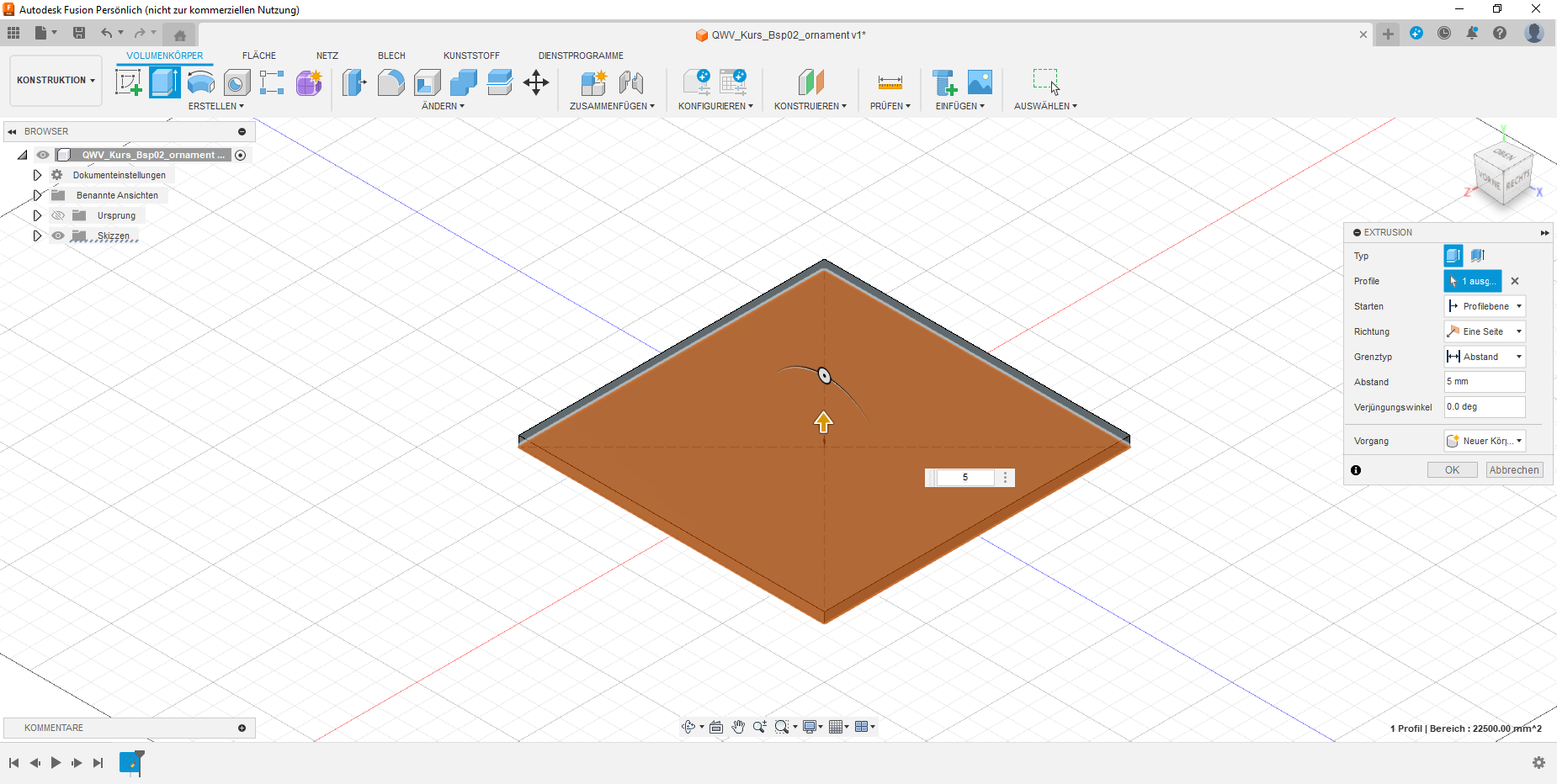Click the Abstand 5 mm input field

click(x=1484, y=382)
